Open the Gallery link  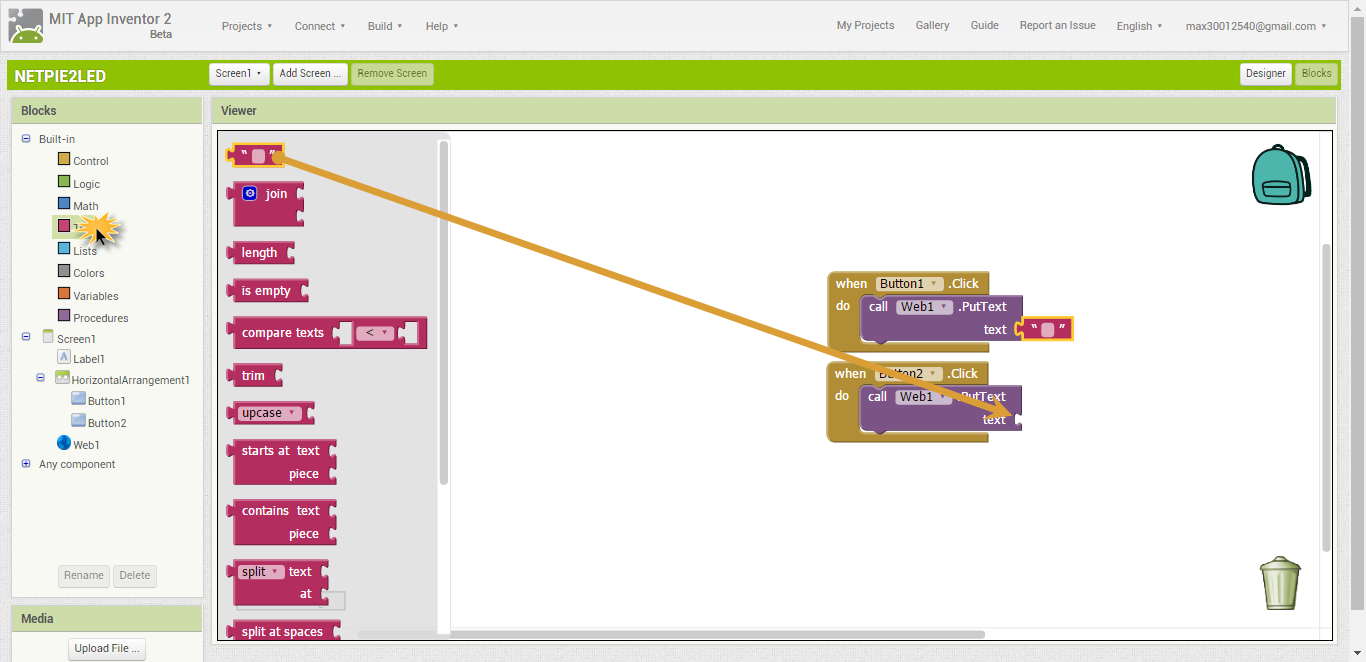point(932,25)
